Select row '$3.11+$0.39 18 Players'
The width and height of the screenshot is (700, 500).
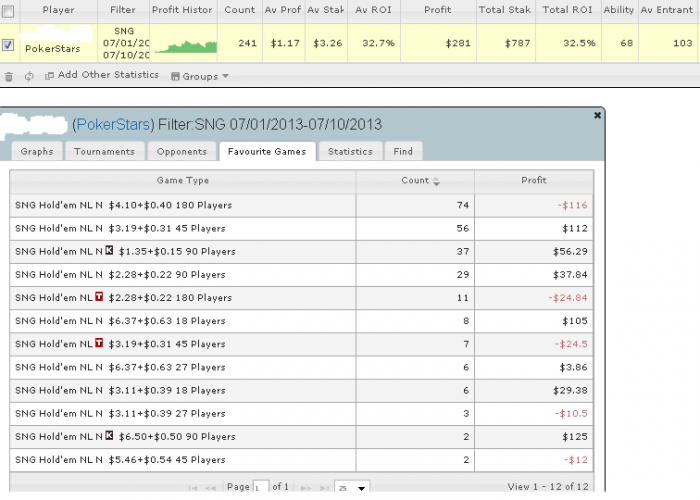coord(301,391)
